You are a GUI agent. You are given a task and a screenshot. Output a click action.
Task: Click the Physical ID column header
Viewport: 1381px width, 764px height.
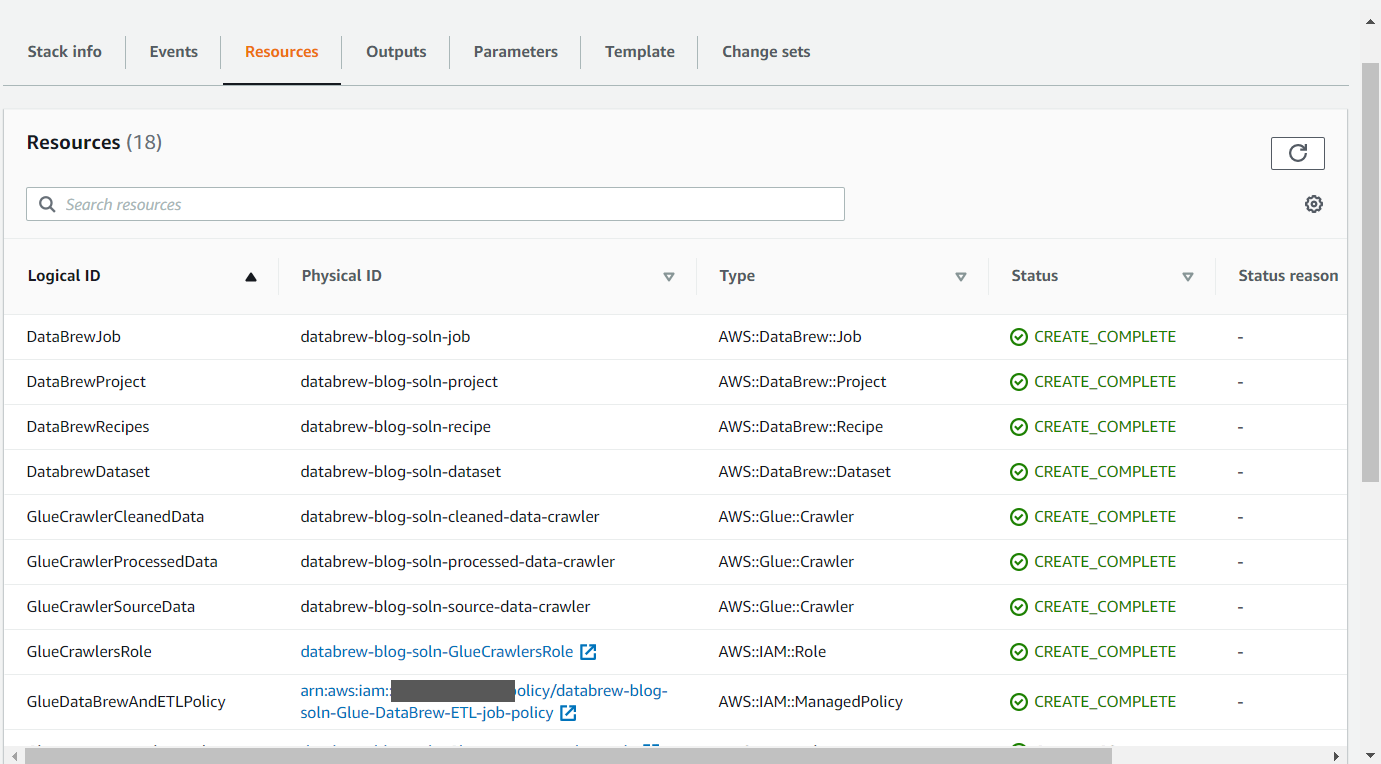click(x=342, y=276)
